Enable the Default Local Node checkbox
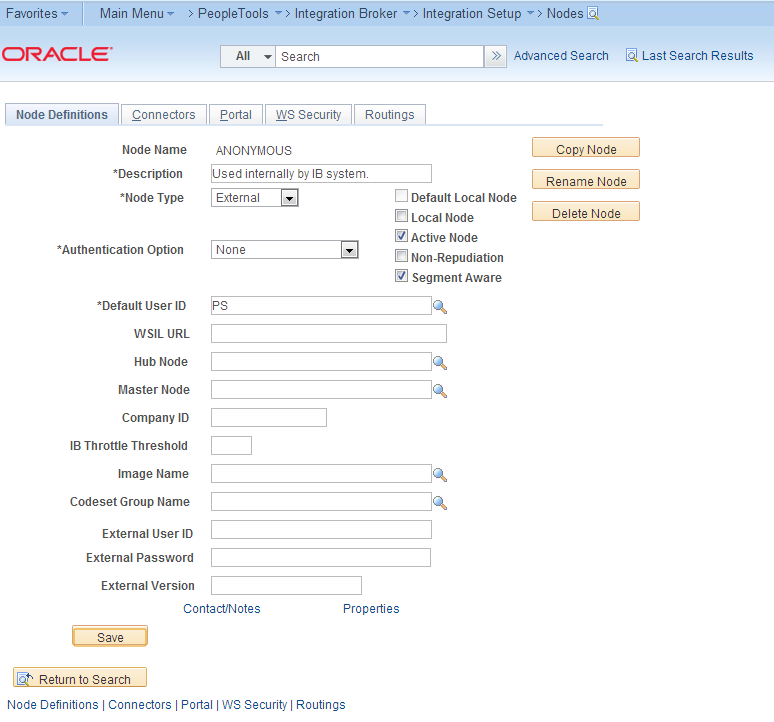The image size is (774, 722). [401, 196]
